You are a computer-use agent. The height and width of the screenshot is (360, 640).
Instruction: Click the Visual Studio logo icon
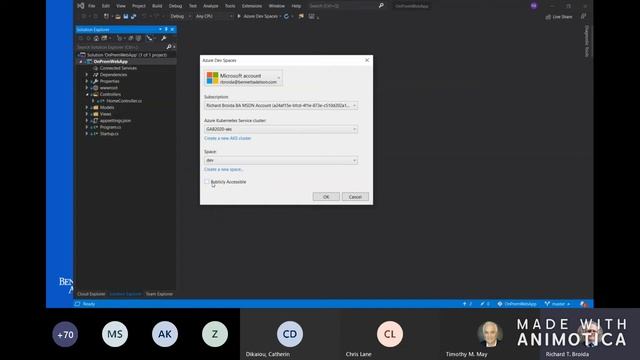81,6
